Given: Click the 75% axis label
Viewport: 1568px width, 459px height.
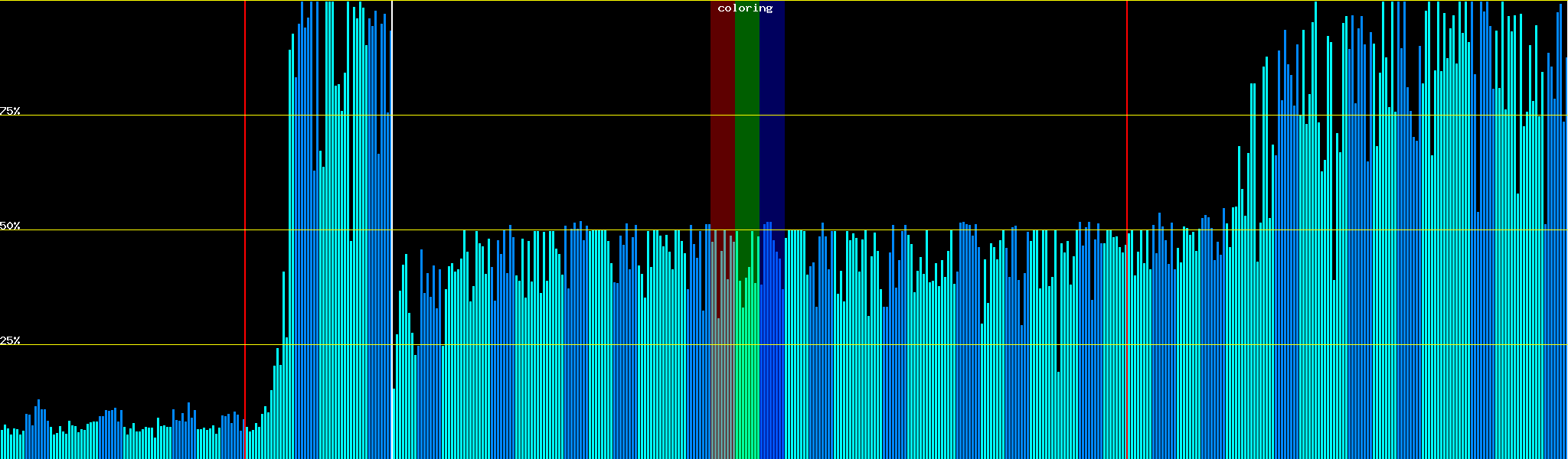Looking at the screenshot, I should point(10,111).
